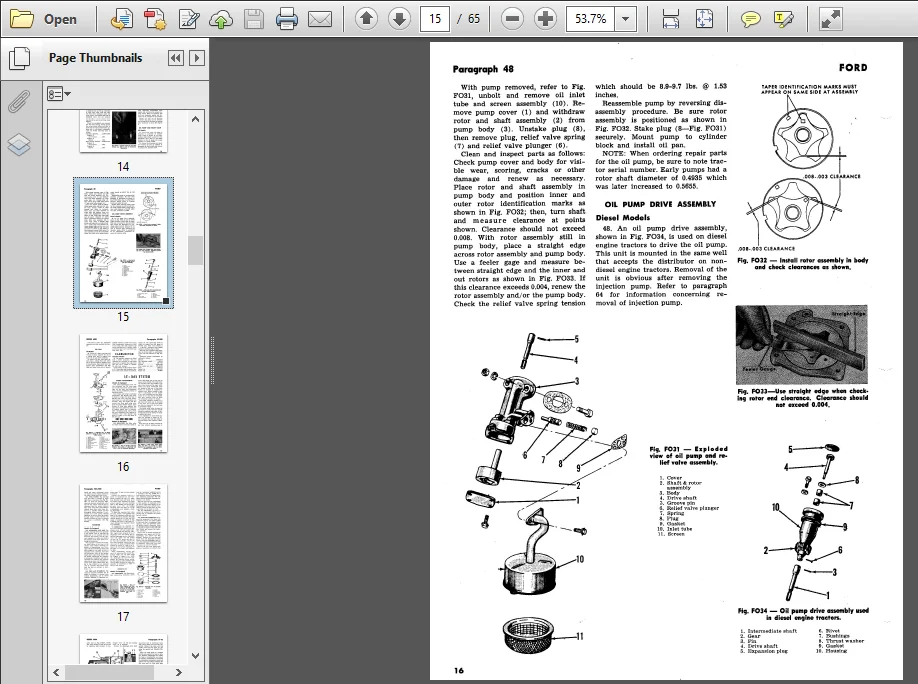Select page 14 thumbnail
Image resolution: width=918 pixels, height=684 pixels.
pyautogui.click(x=123, y=131)
